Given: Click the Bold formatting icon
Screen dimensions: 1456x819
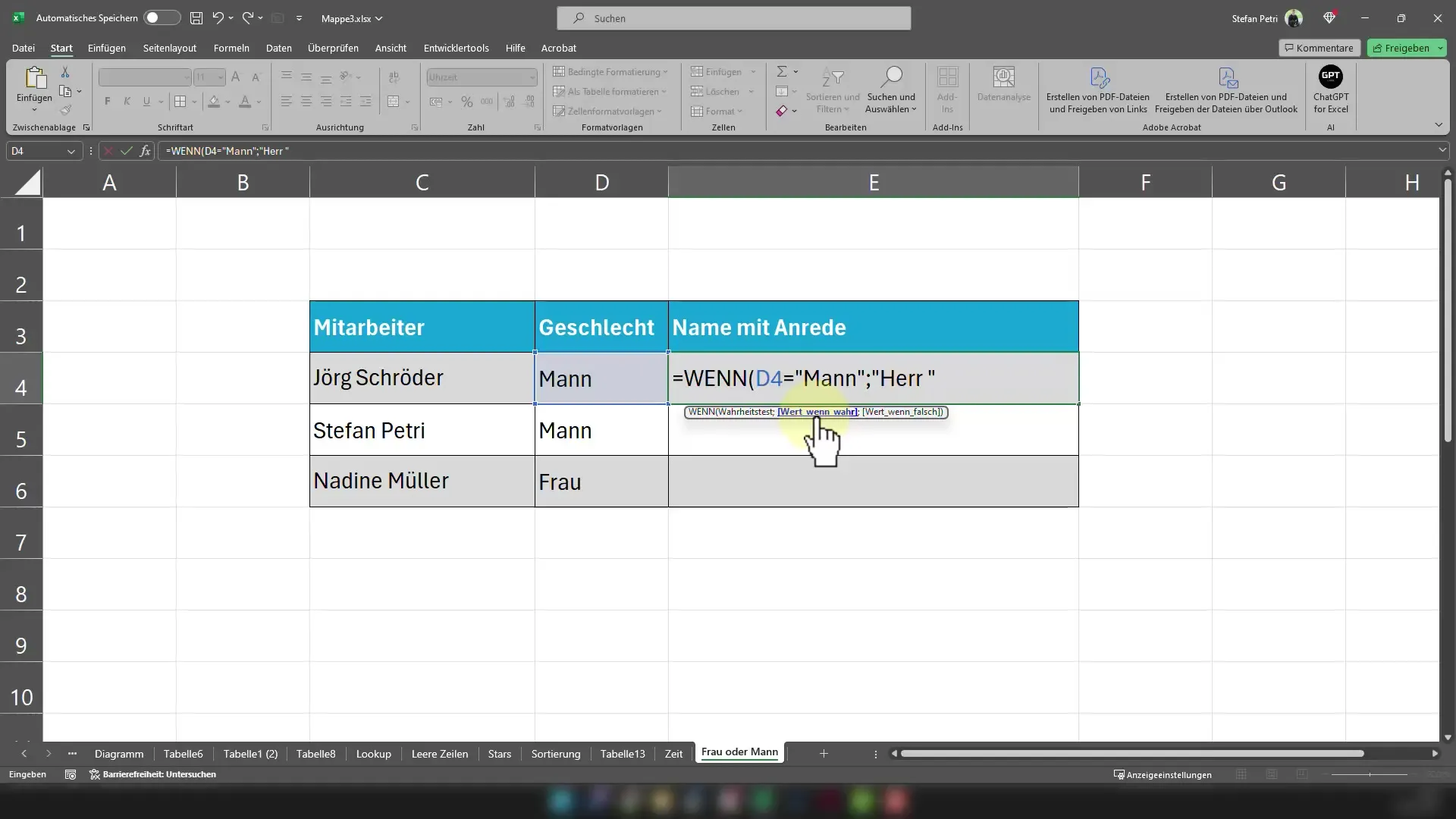Looking at the screenshot, I should pyautogui.click(x=108, y=101).
